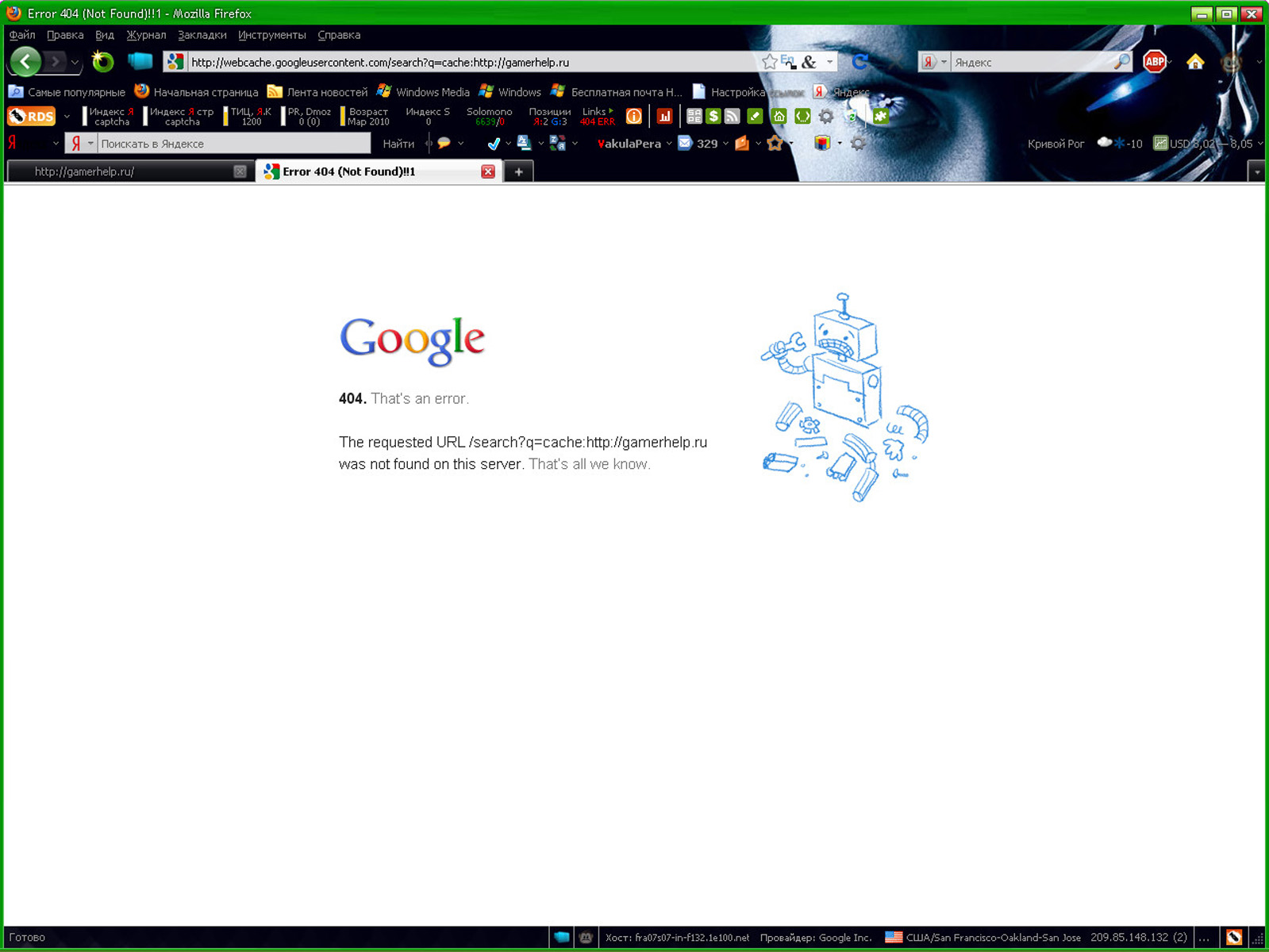
Task: Click the Google site favicon in address bar
Action: tap(175, 62)
